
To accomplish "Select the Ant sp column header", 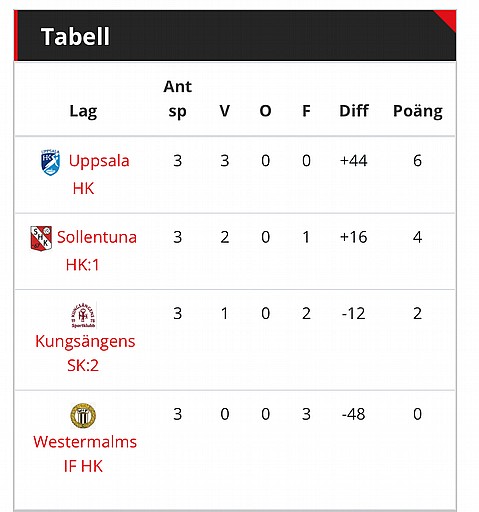I will pyautogui.click(x=177, y=99).
